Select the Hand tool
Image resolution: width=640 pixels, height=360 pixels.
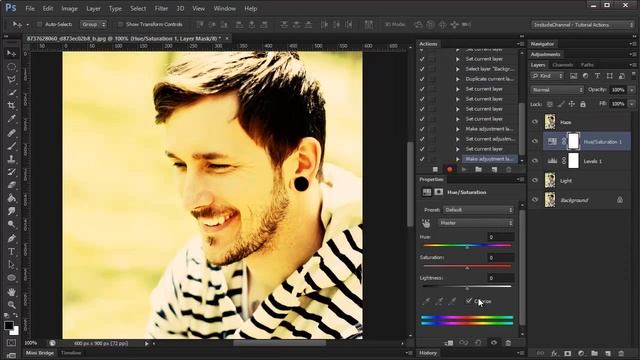tap(11, 291)
